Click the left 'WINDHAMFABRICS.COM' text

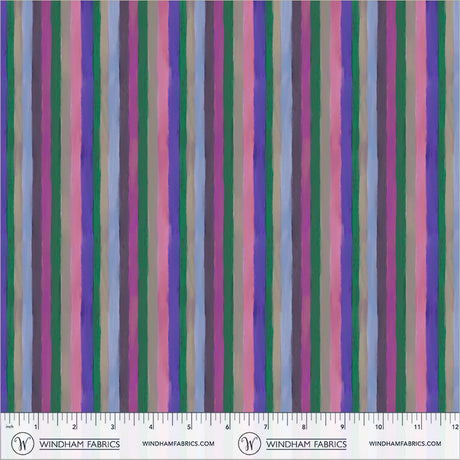[178, 444]
